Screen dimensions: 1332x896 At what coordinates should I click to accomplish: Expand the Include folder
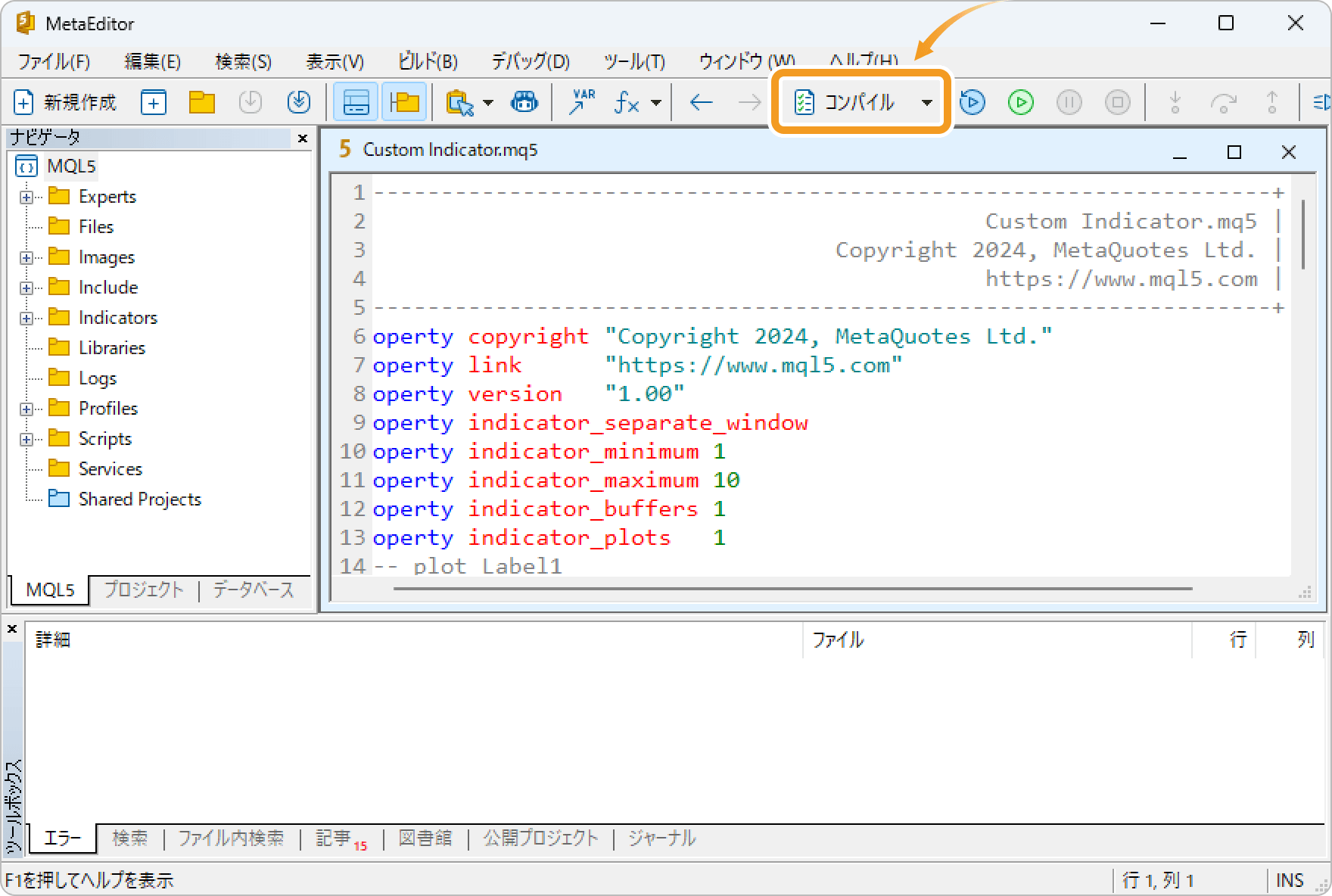tap(26, 288)
